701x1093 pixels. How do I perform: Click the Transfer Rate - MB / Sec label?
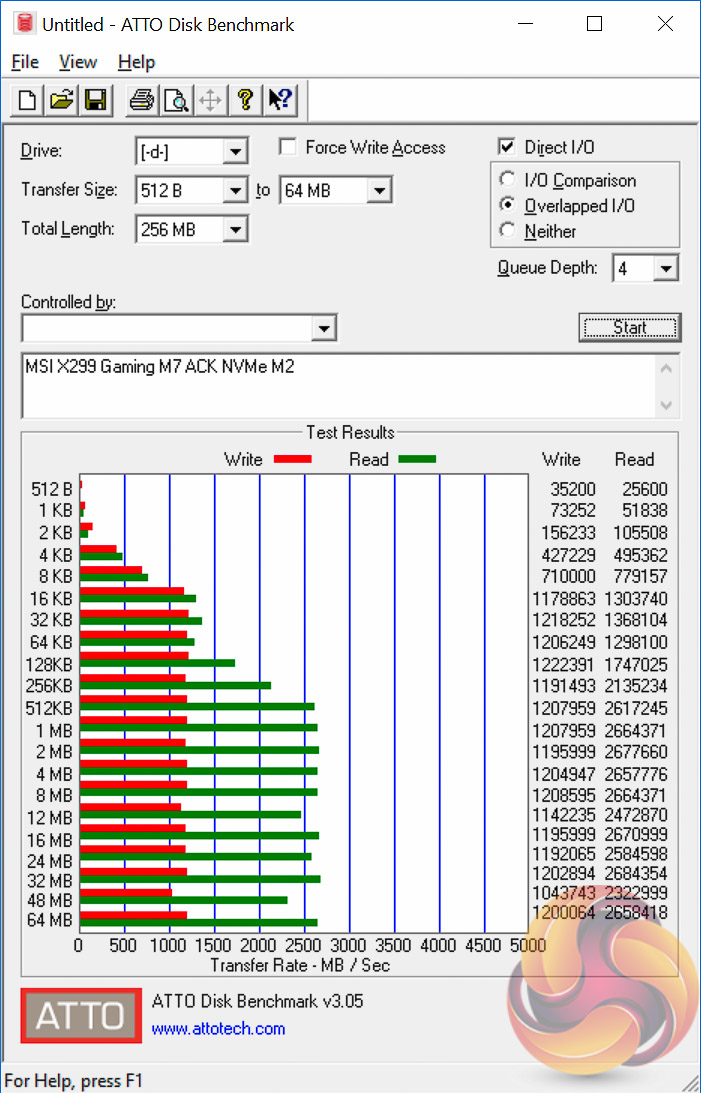click(300, 965)
